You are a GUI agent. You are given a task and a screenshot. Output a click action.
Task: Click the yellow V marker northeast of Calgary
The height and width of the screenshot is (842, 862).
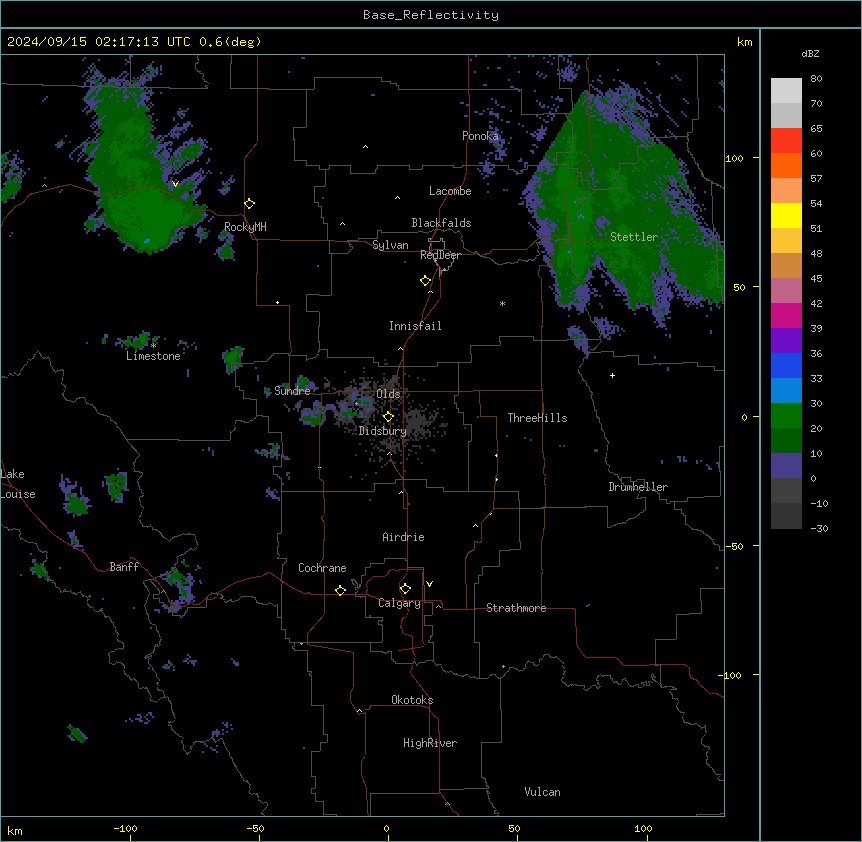pos(429,584)
